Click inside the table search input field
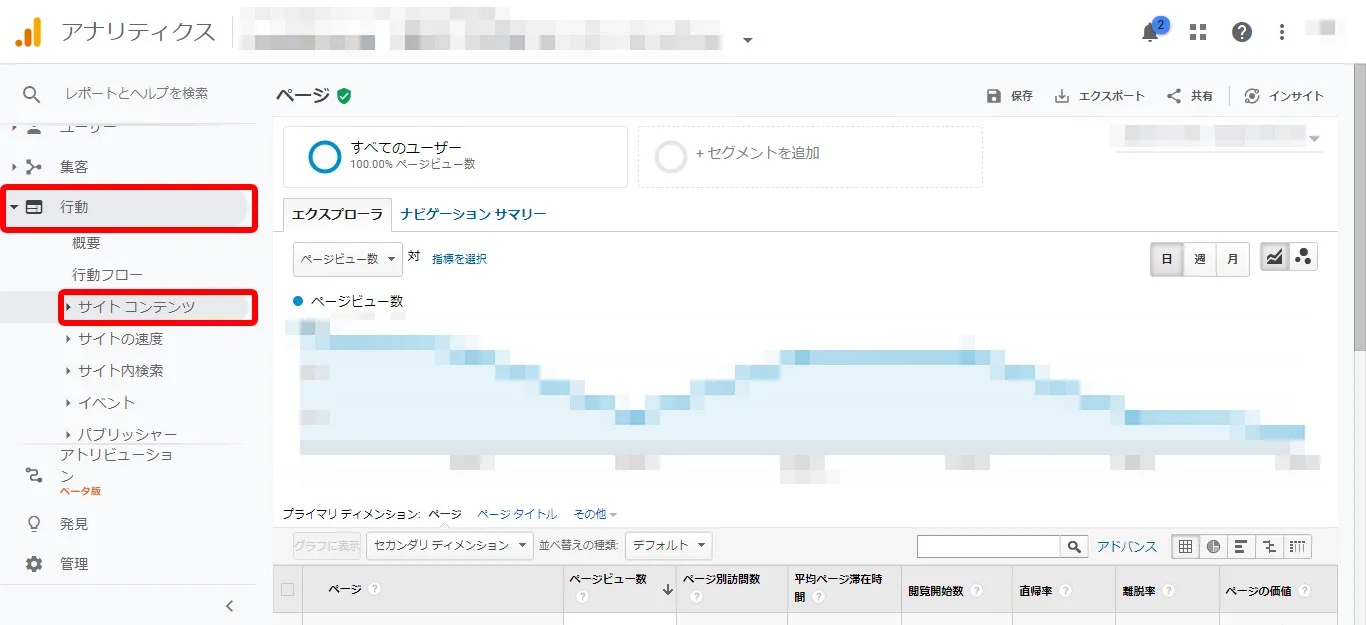Image resolution: width=1366 pixels, height=625 pixels. coord(990,546)
